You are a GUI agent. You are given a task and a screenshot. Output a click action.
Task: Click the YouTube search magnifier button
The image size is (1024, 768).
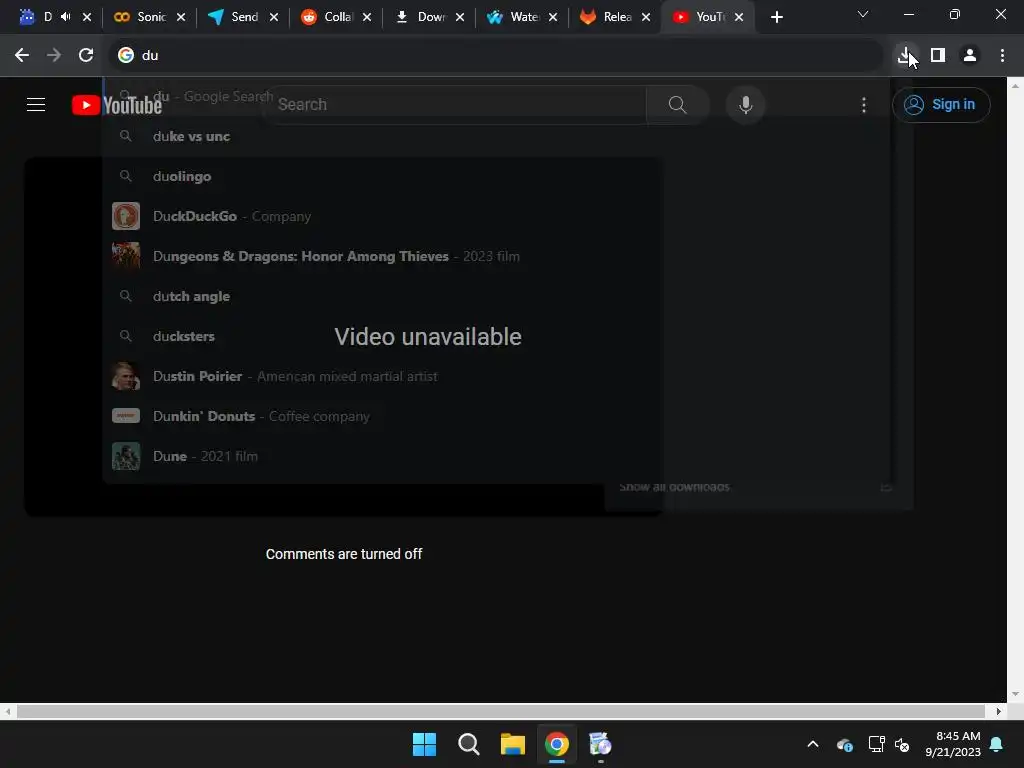tap(677, 104)
